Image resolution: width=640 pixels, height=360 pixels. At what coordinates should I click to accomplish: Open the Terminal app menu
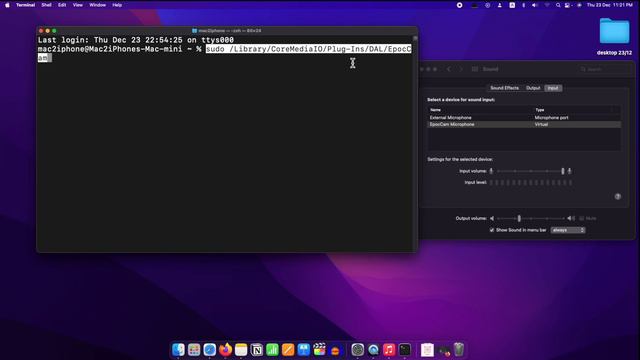25,5
